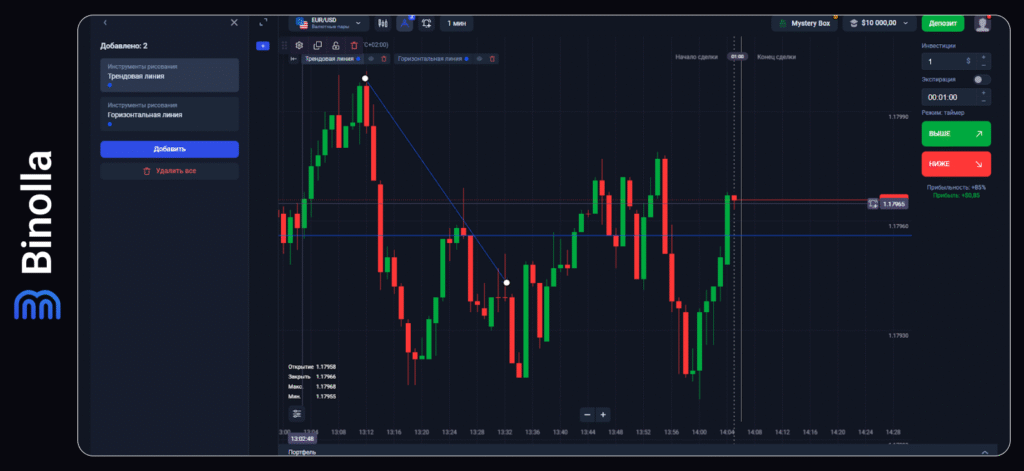Delete selected drawing using red trash icon

[353, 45]
